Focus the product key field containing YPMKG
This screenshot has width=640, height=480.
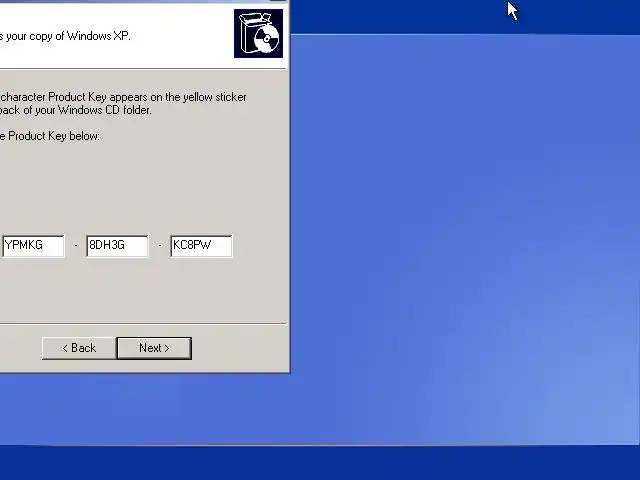pyautogui.click(x=33, y=246)
